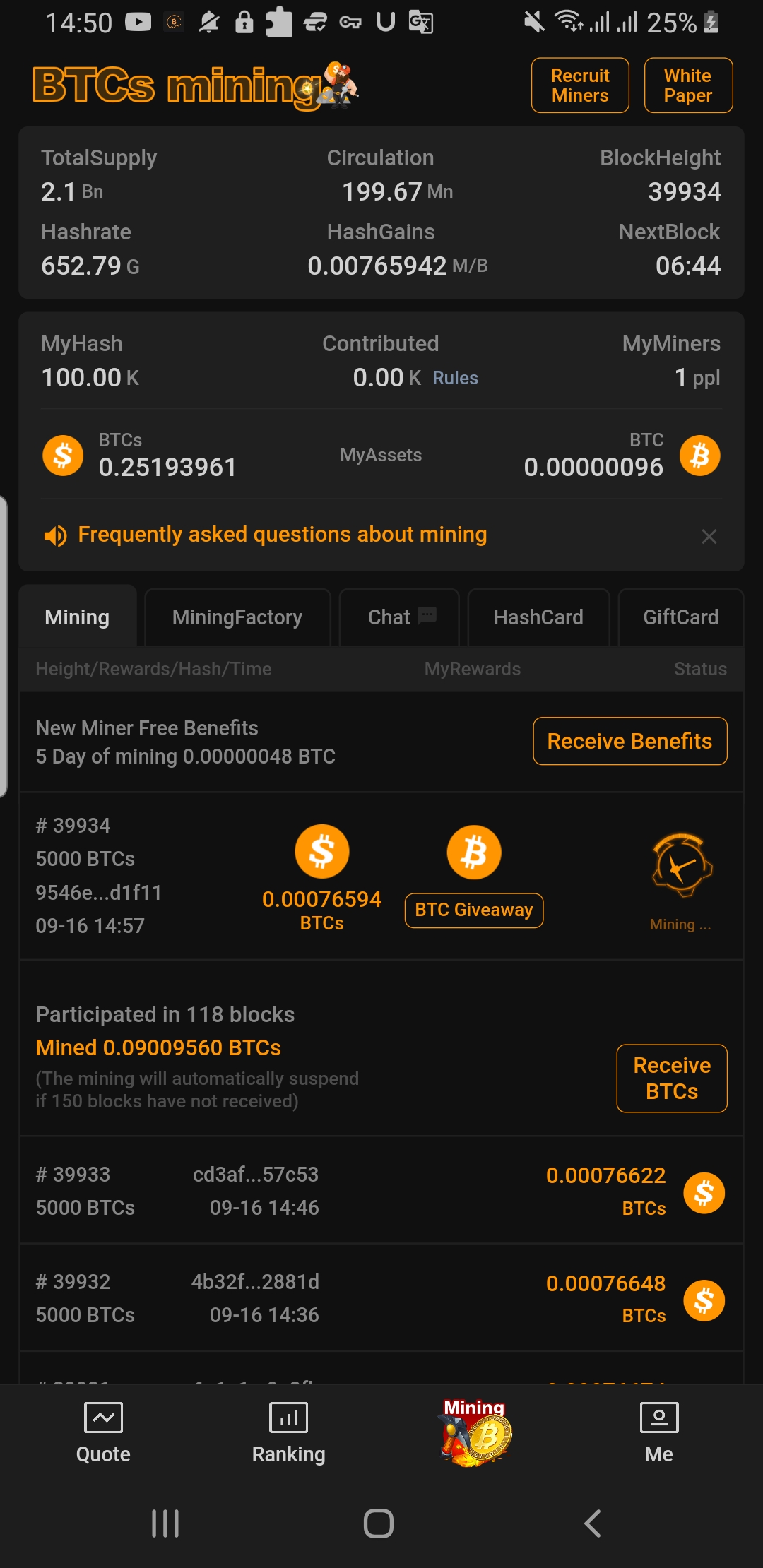Dismiss the mining FAQ notice
The image size is (763, 1568).
coord(709,537)
